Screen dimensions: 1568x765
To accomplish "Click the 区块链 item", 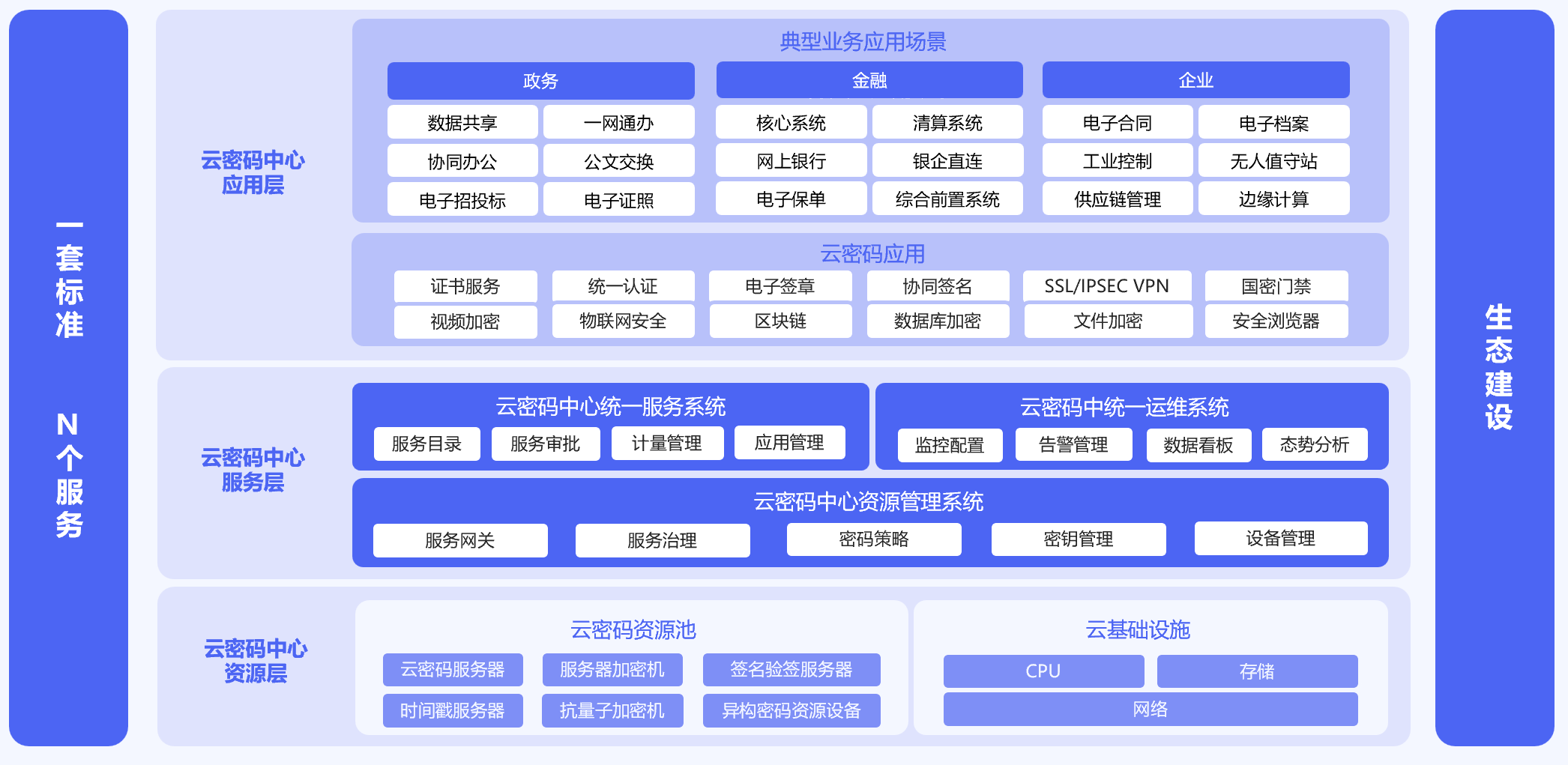I will (x=780, y=321).
